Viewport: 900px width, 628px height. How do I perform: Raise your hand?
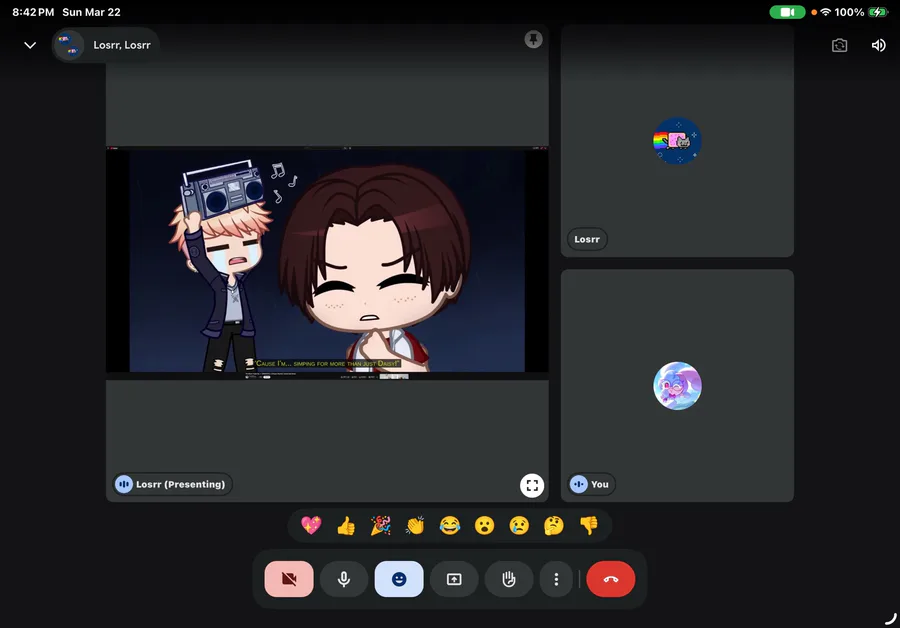pos(509,579)
